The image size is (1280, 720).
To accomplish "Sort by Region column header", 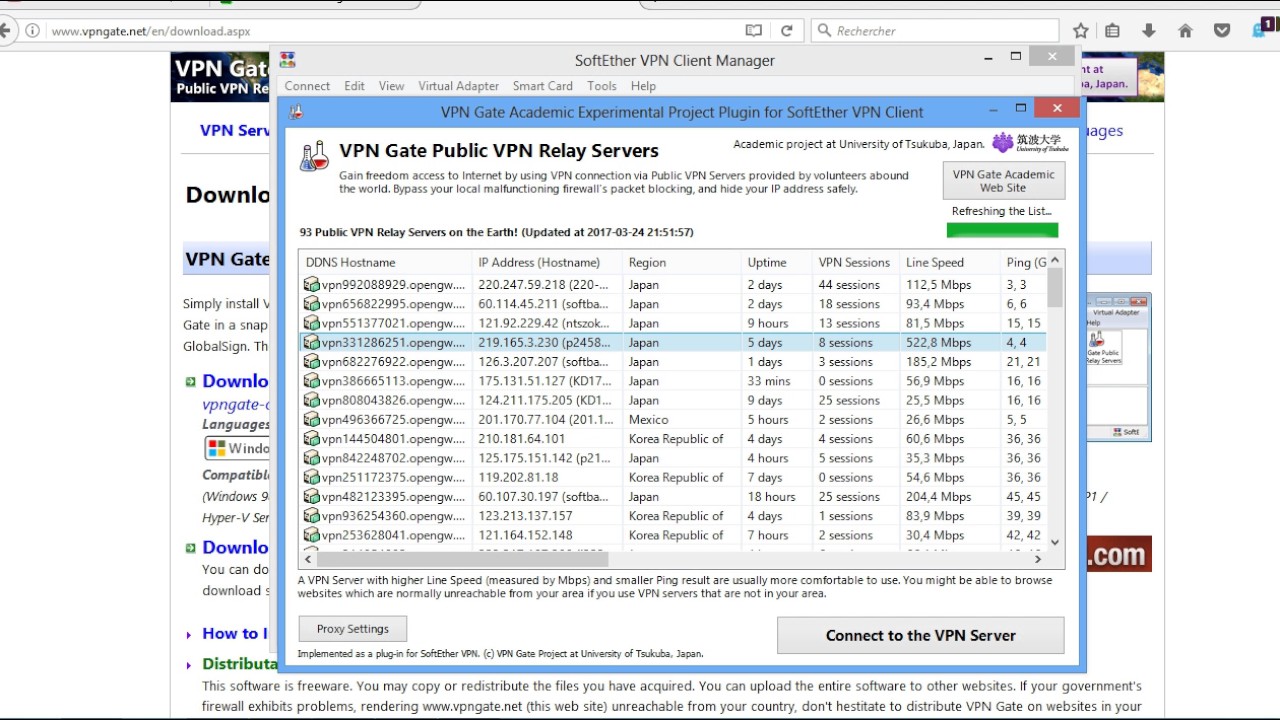I will tap(680, 263).
